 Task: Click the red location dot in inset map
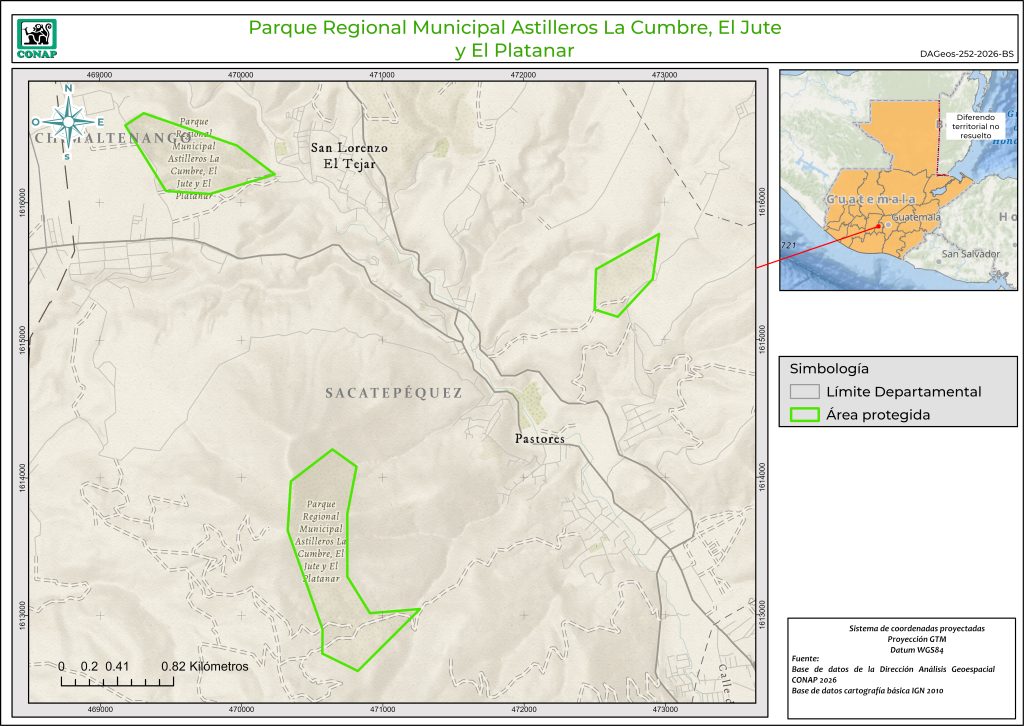click(x=879, y=226)
